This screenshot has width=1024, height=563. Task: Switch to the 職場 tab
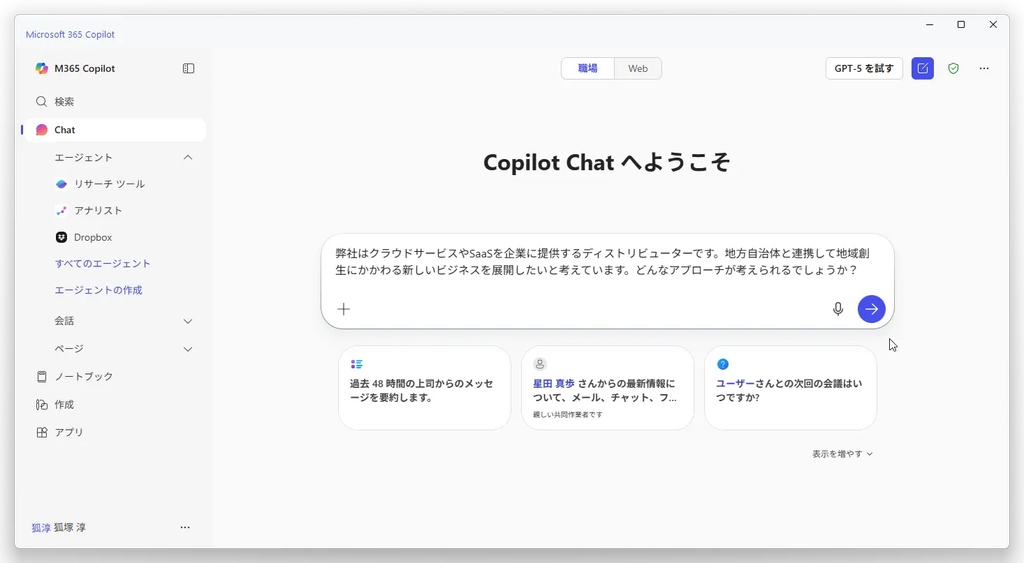(588, 69)
